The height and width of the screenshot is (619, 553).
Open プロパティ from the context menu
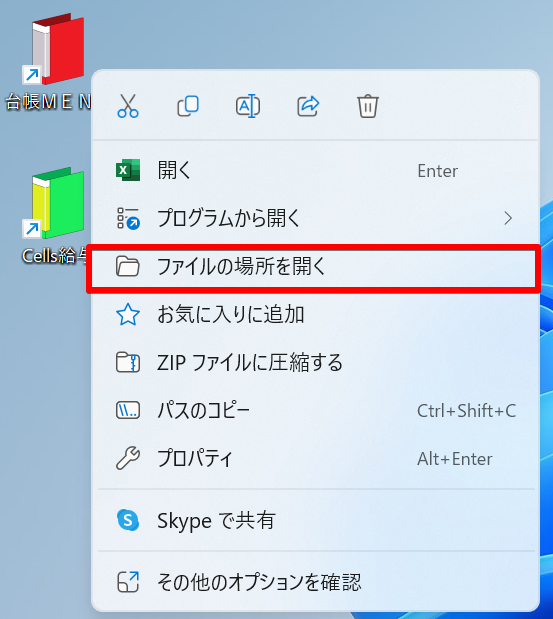(x=316, y=459)
